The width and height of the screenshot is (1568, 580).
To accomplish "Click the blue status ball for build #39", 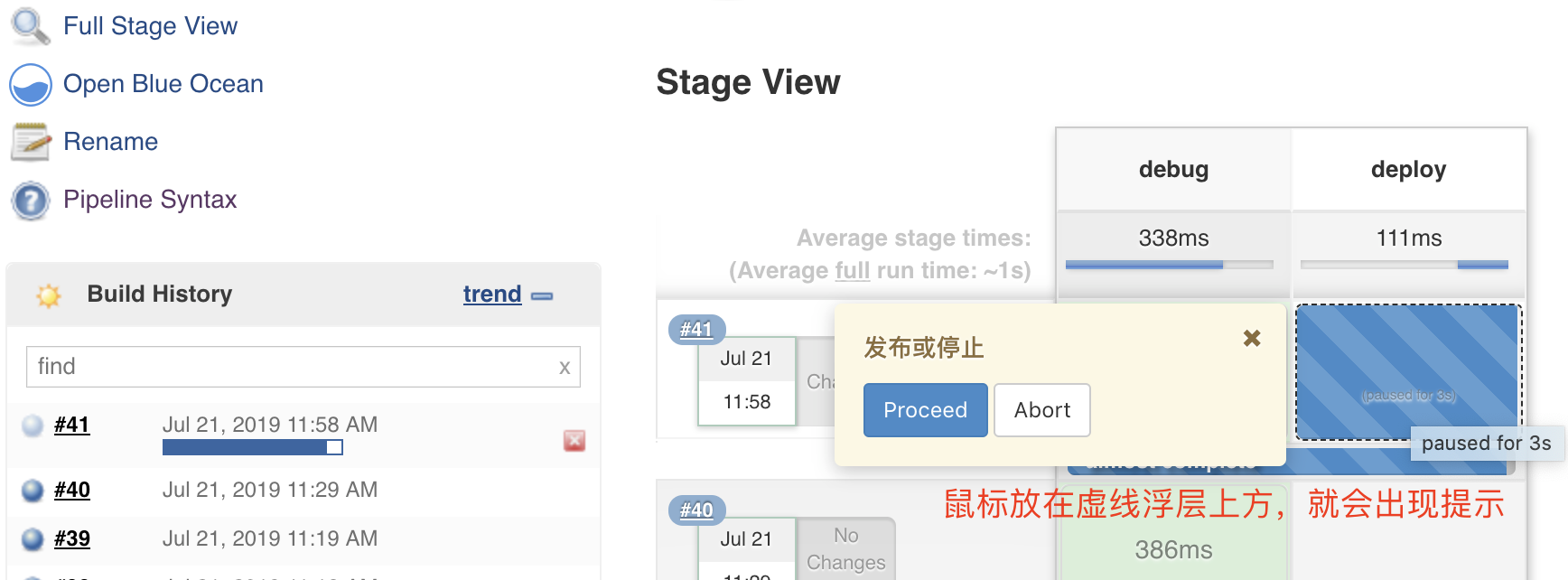I will coord(33,539).
